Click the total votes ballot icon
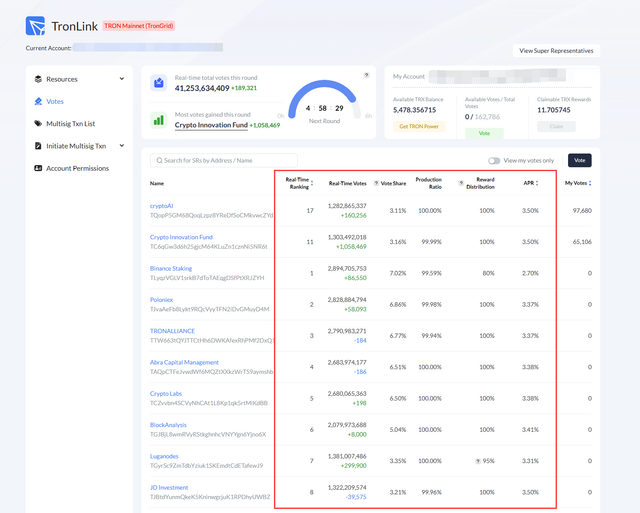Viewport: 640px width, 513px height. pos(158,83)
